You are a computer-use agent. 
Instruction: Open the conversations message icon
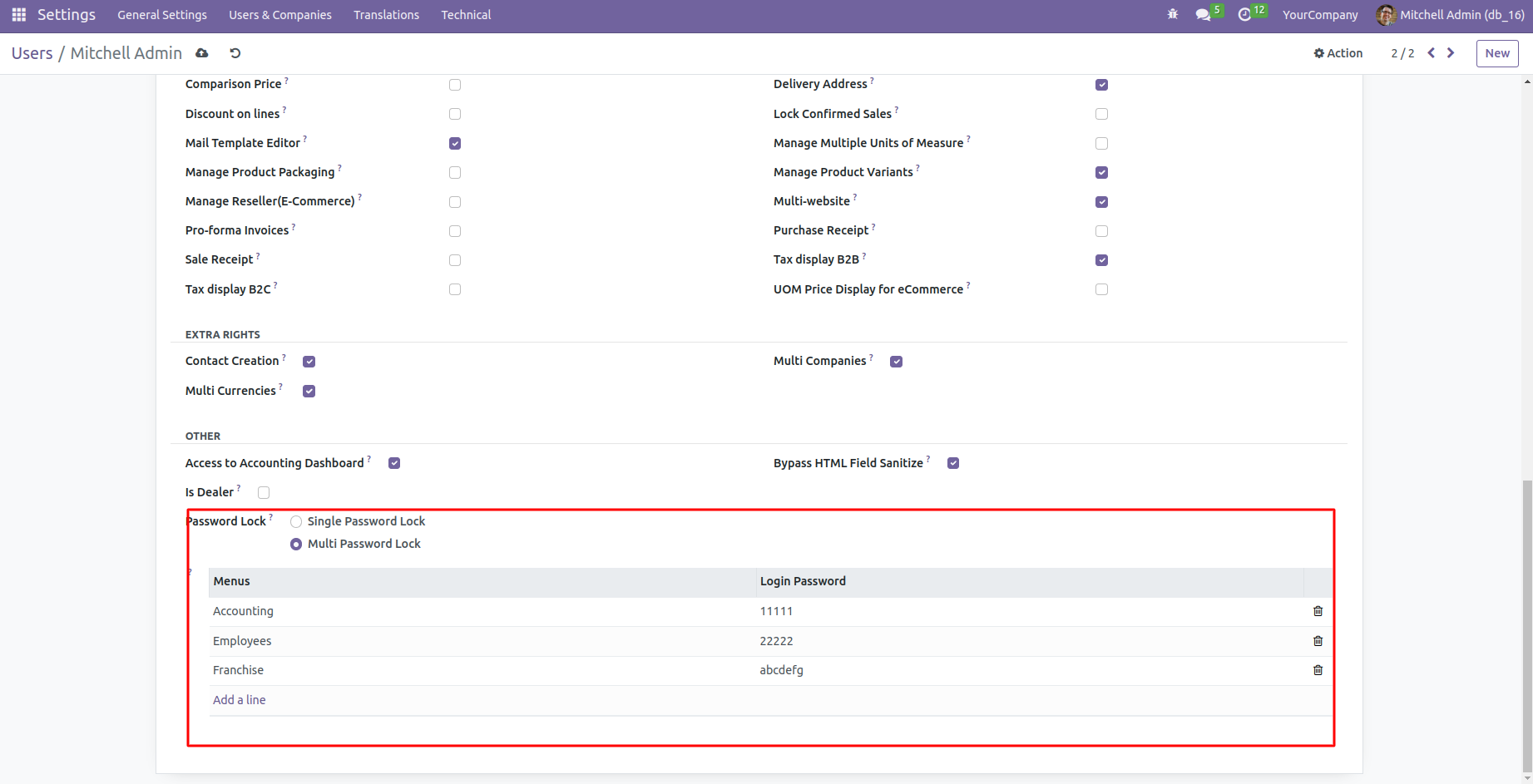click(x=1203, y=15)
